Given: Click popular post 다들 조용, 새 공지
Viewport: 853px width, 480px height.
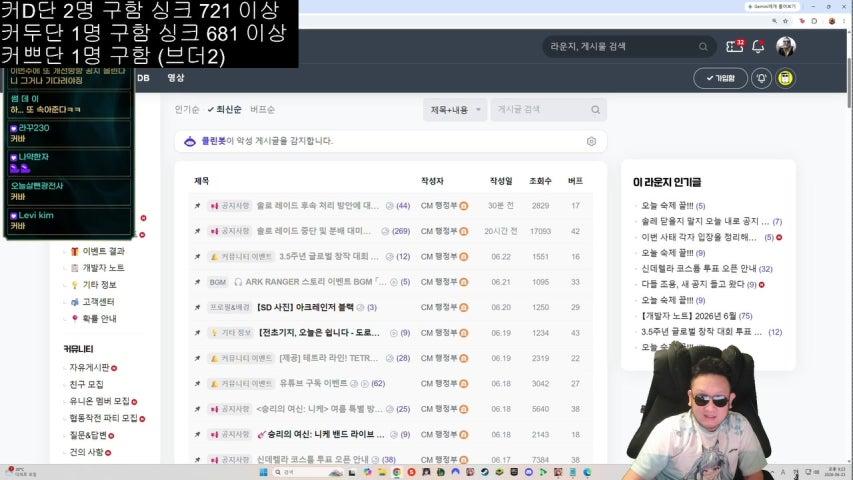Looking at the screenshot, I should click(x=691, y=284).
